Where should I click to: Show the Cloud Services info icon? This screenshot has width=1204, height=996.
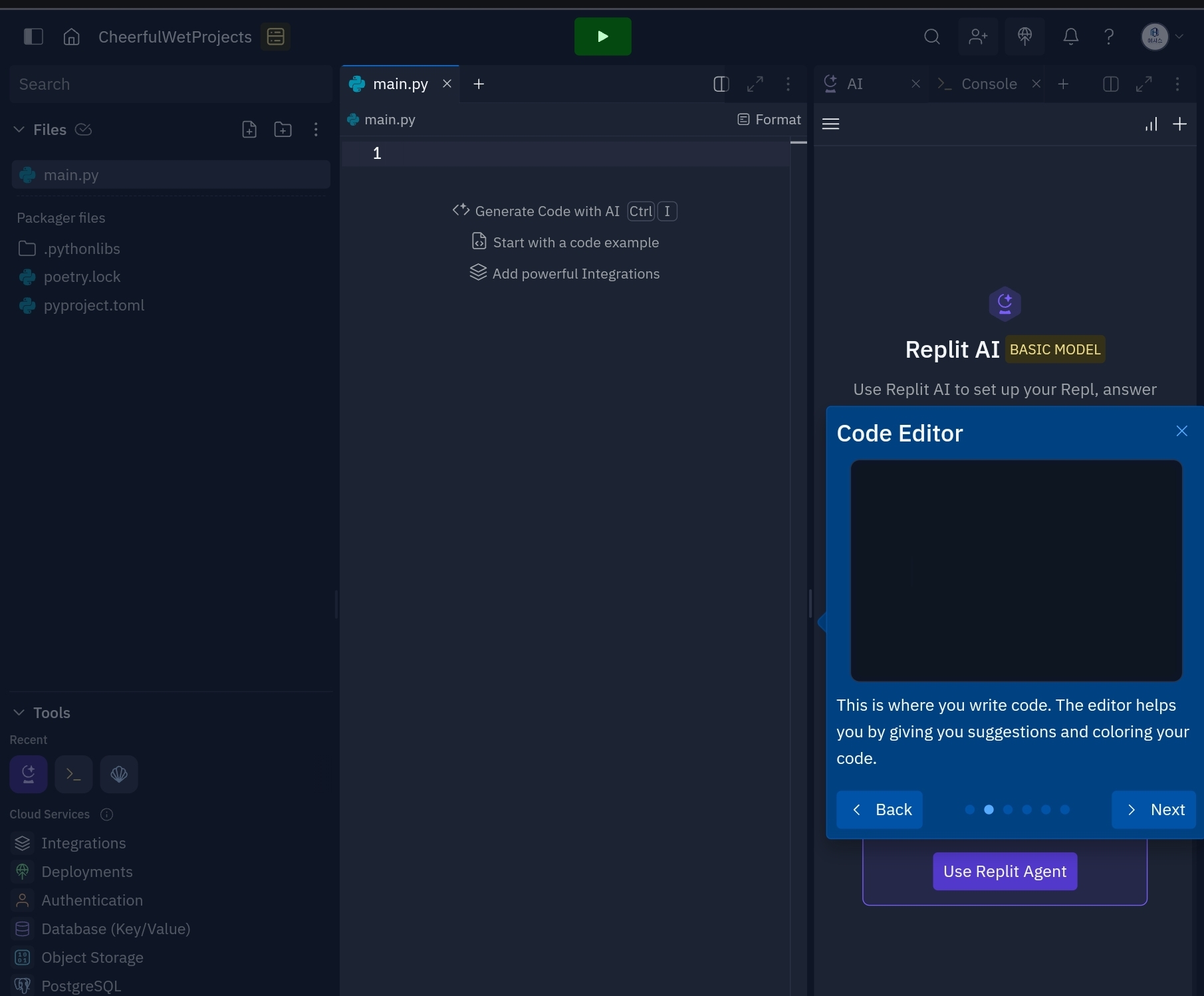coord(106,814)
